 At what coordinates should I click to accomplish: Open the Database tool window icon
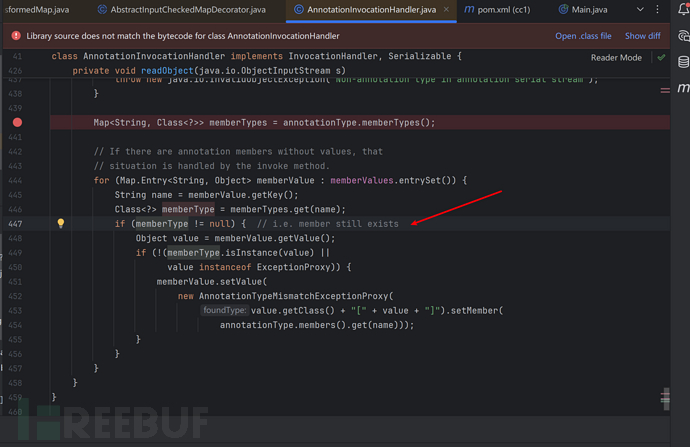tap(683, 62)
